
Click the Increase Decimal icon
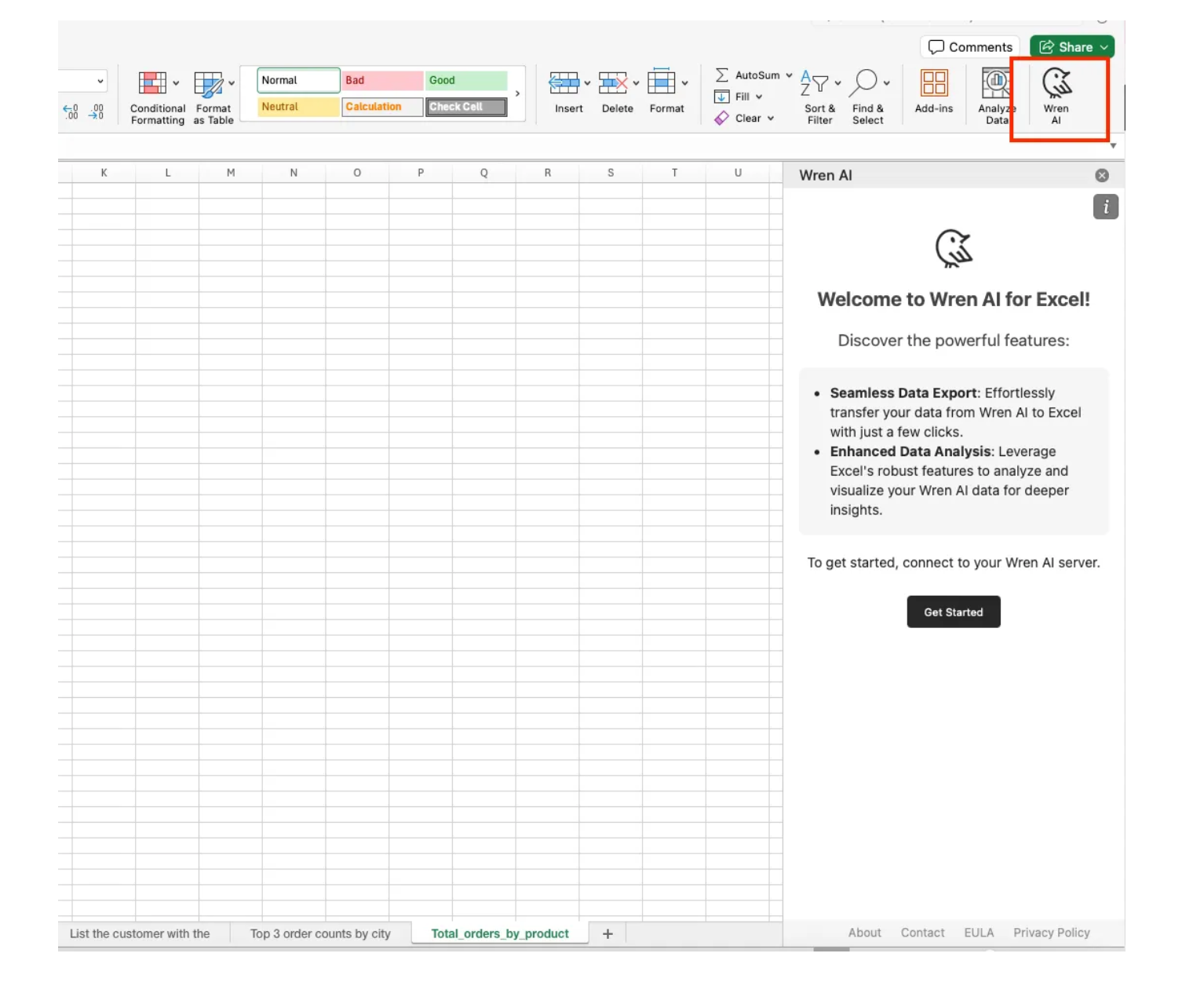tap(71, 111)
